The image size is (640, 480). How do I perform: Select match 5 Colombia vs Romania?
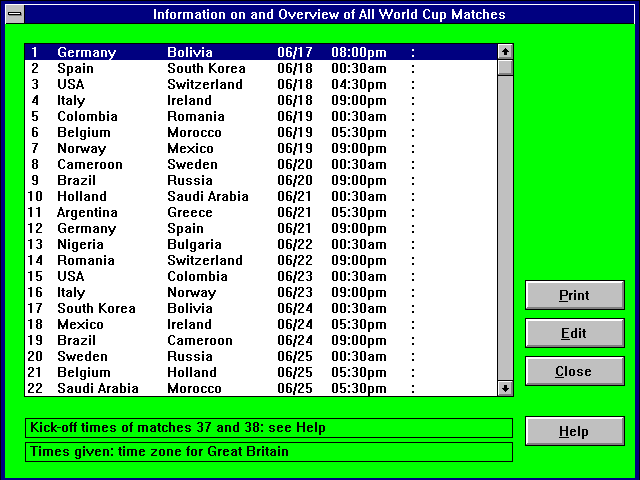tap(261, 116)
